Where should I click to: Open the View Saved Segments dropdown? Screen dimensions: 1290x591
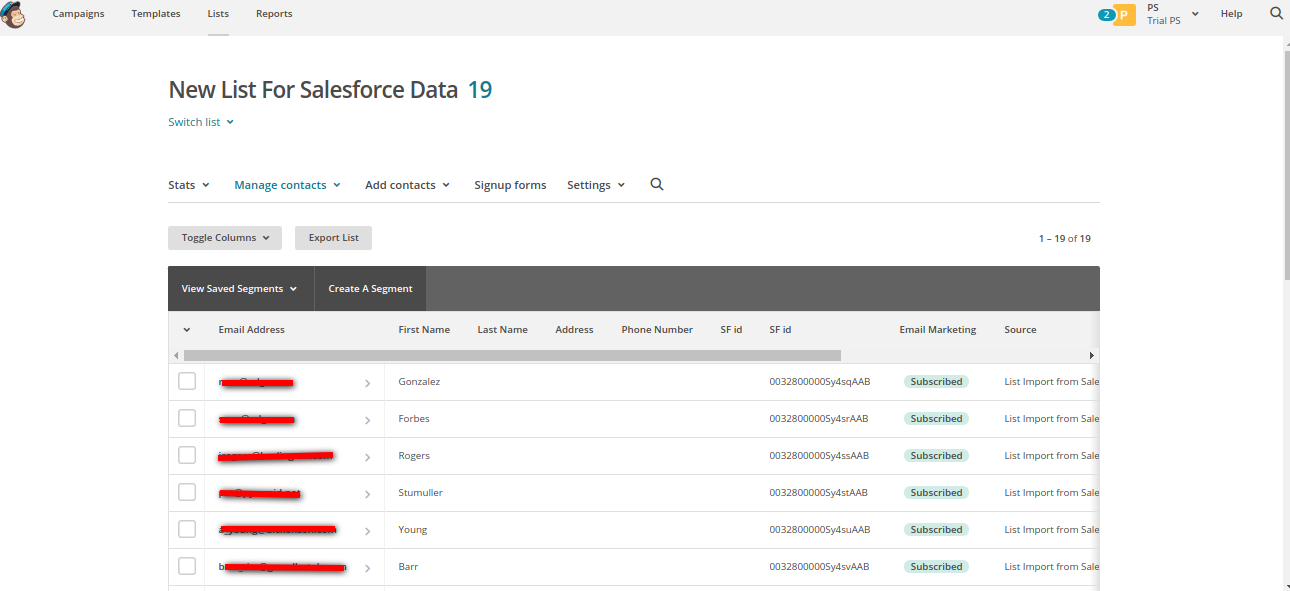tap(240, 289)
